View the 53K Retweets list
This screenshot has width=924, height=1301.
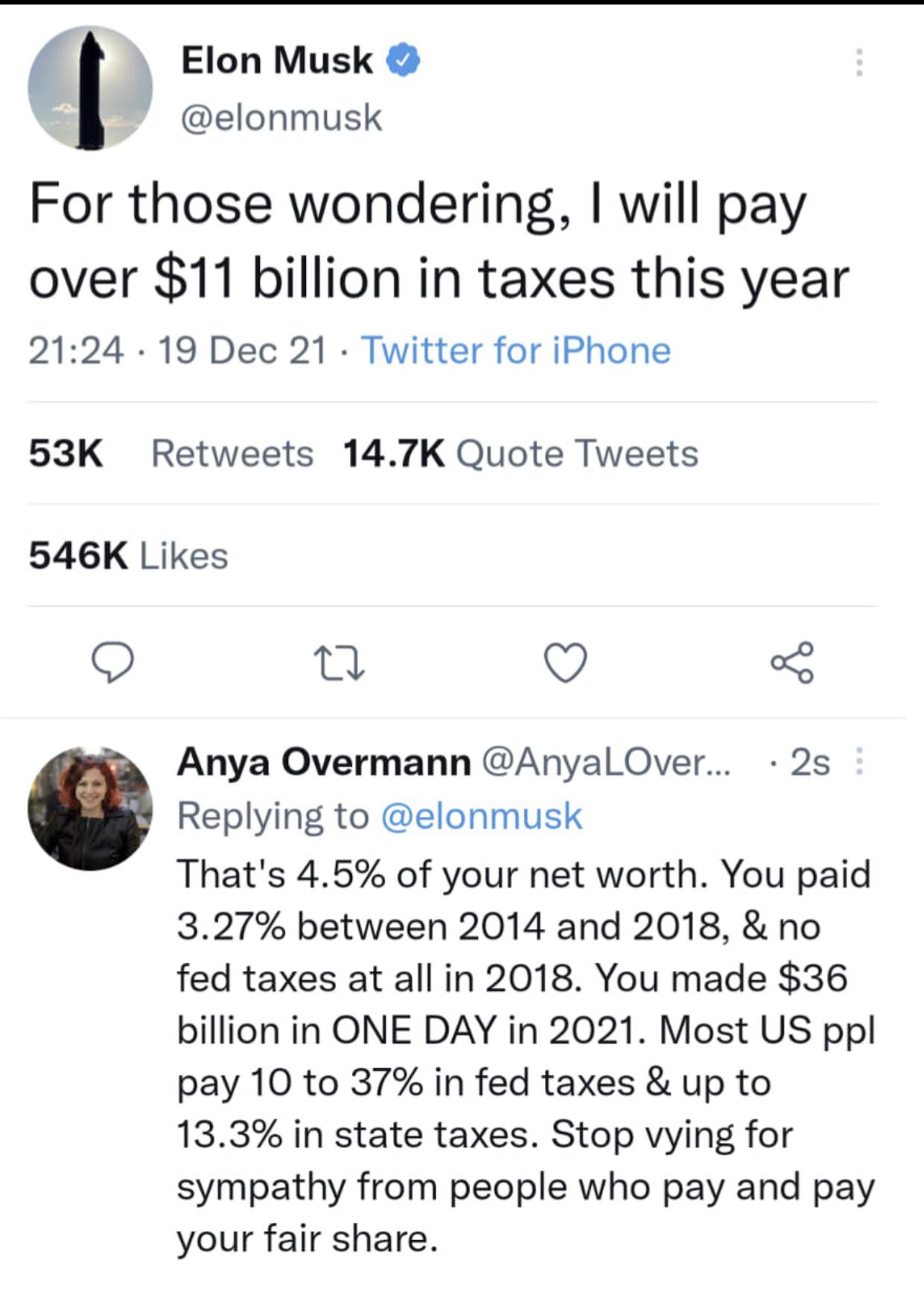coord(171,454)
